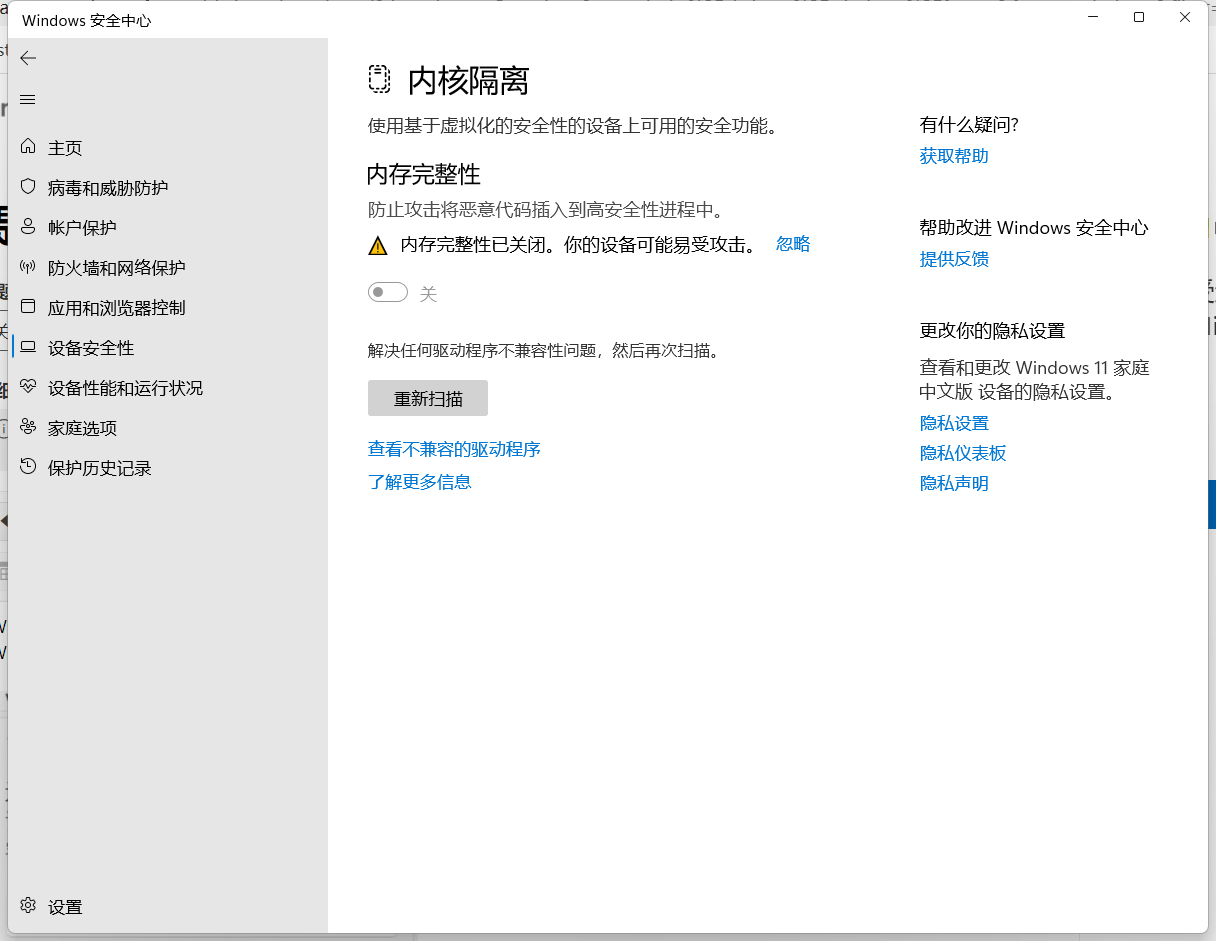Viewport: 1216px width, 941px height.
Task: Click the firewall signal icon
Action: [28, 267]
